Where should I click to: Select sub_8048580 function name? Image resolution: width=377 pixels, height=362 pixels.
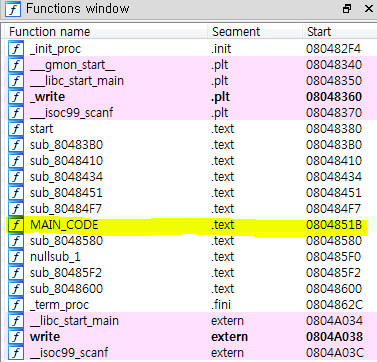(66, 241)
